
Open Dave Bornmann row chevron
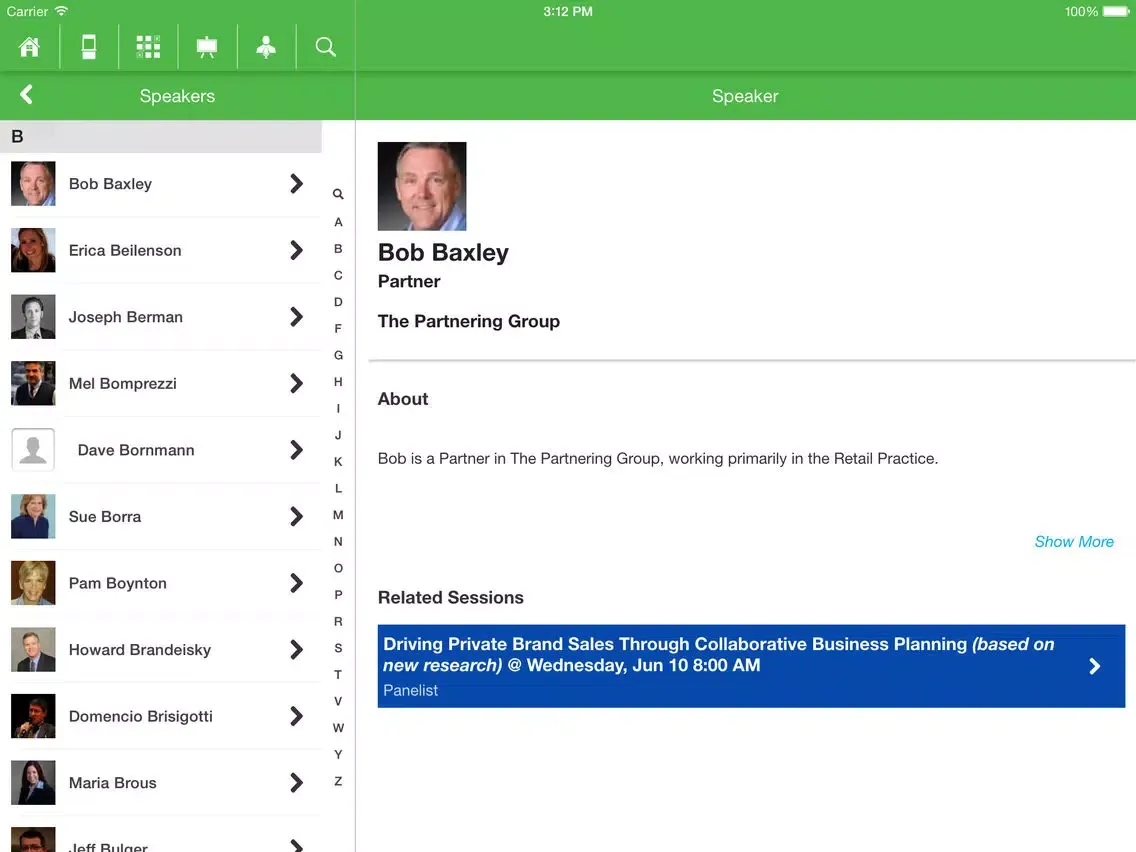(x=296, y=450)
